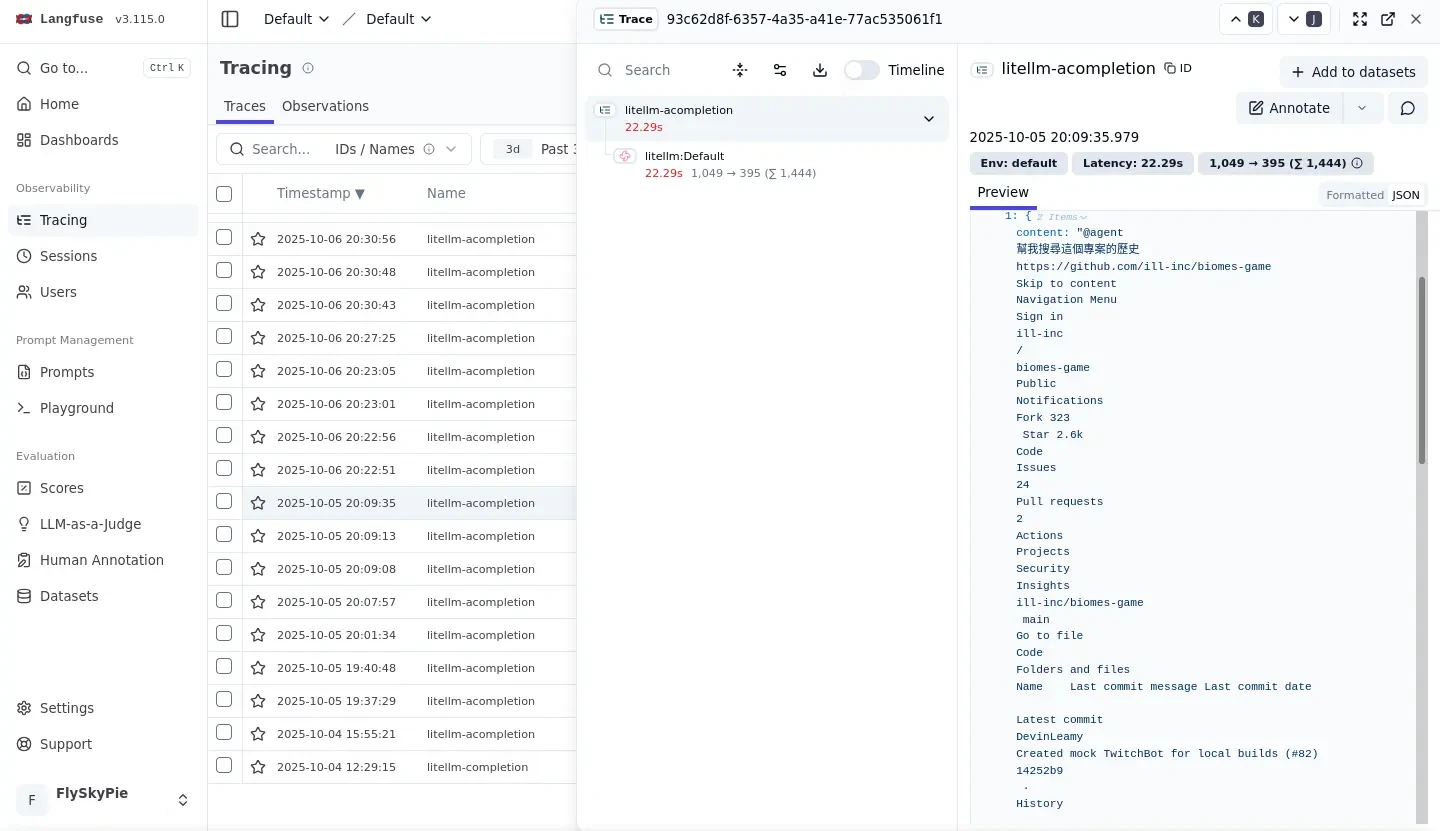Open the trace view filter settings icon

(780, 70)
